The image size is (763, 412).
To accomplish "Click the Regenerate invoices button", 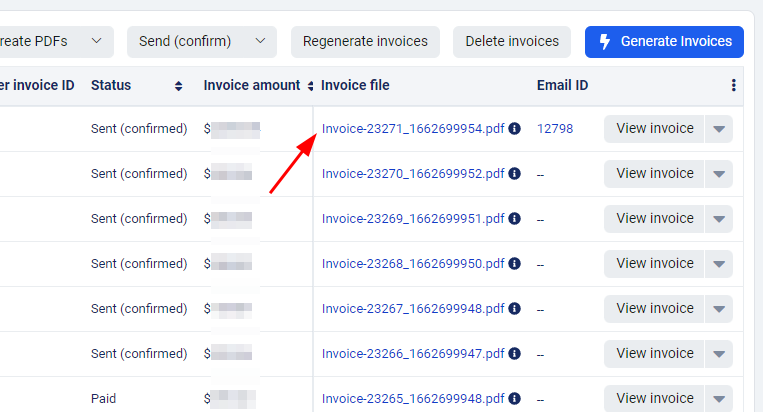I will click(x=365, y=41).
